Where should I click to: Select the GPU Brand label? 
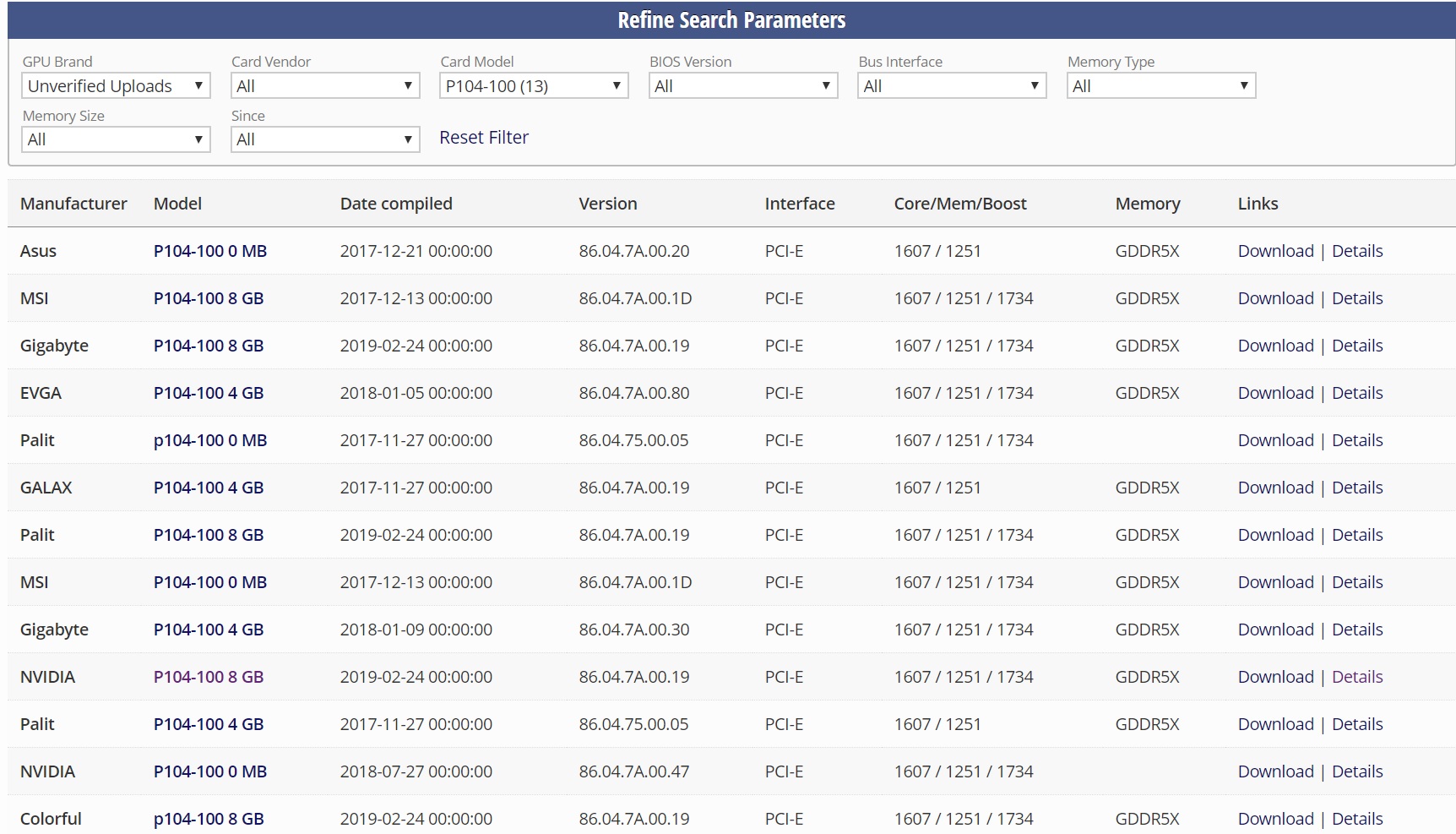(x=57, y=62)
